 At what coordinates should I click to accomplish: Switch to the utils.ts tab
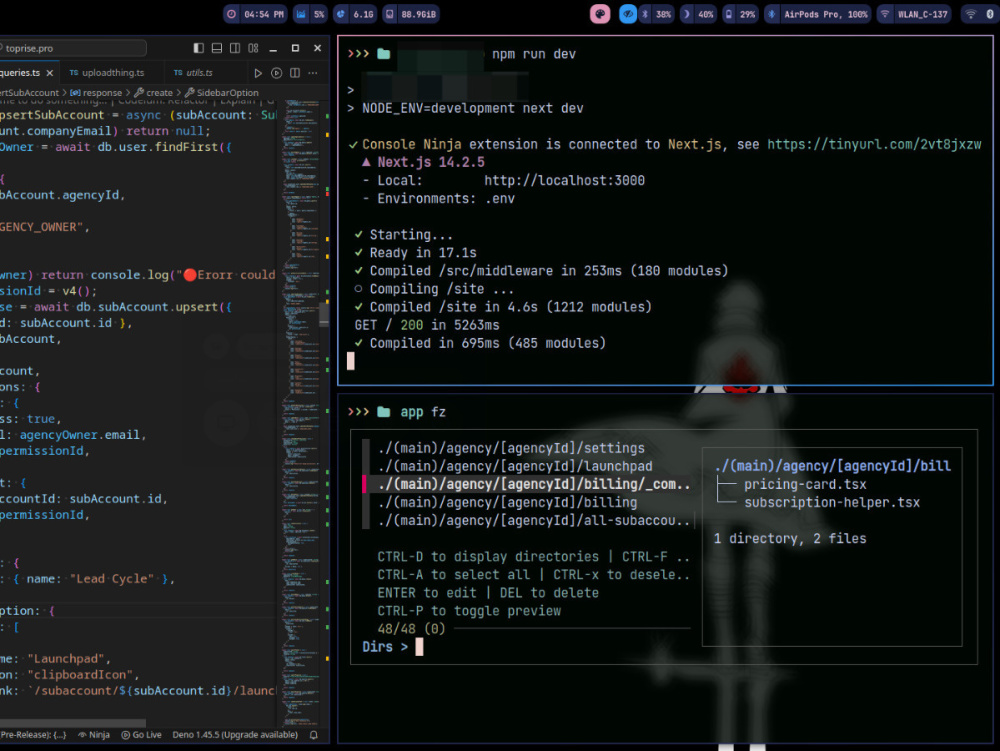pos(194,73)
